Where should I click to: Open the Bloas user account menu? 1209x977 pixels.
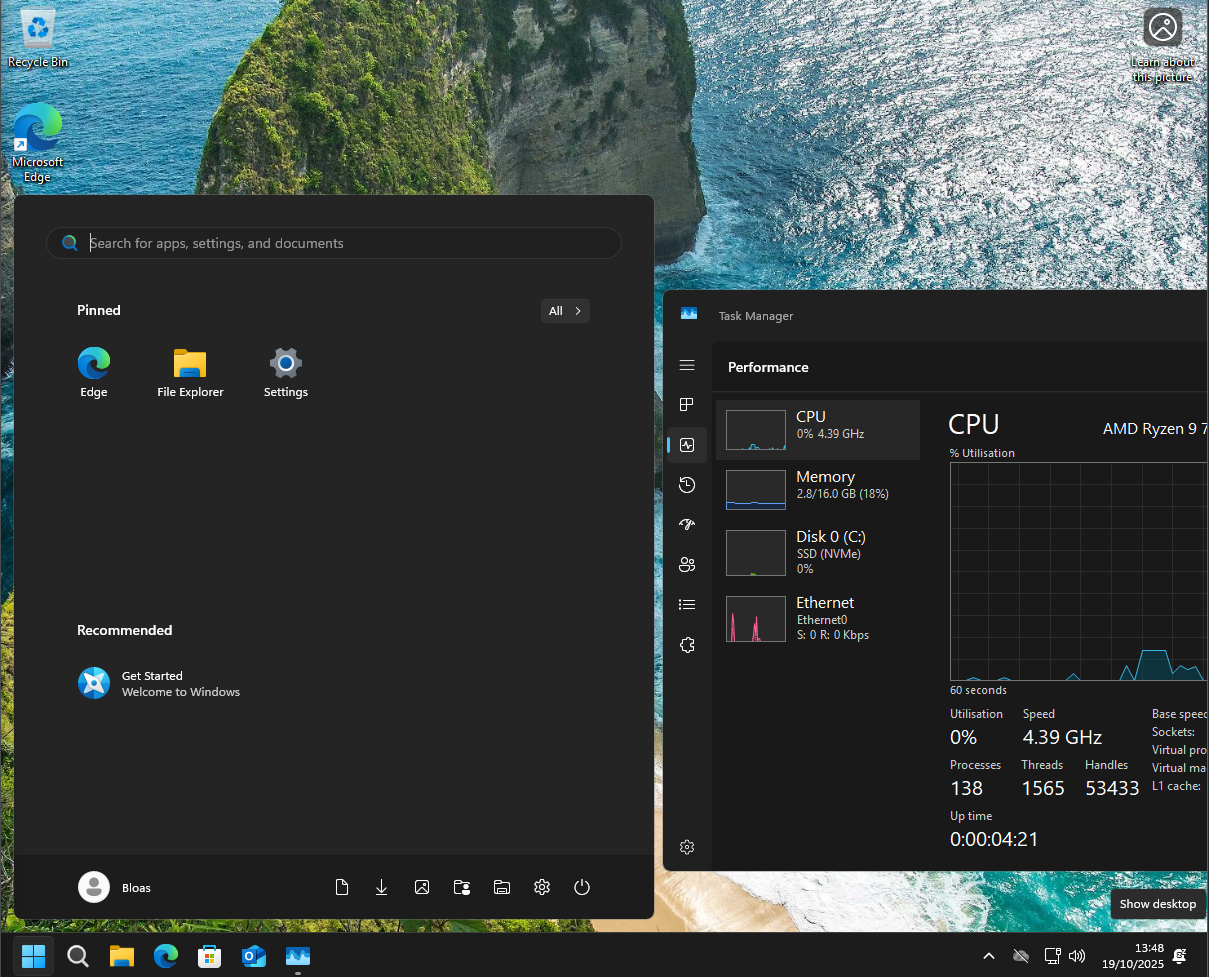115,887
